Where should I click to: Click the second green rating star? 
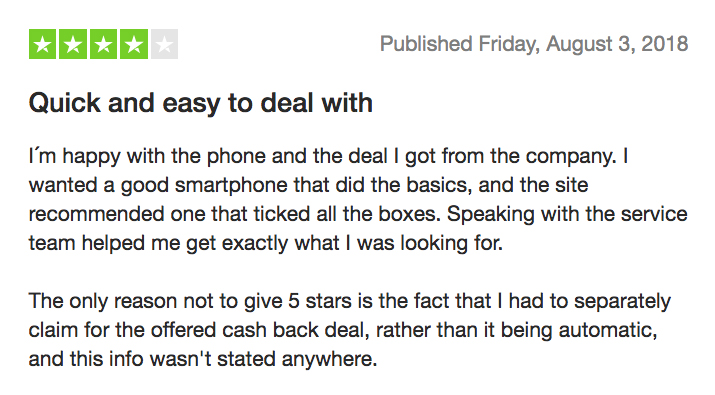coord(73,44)
